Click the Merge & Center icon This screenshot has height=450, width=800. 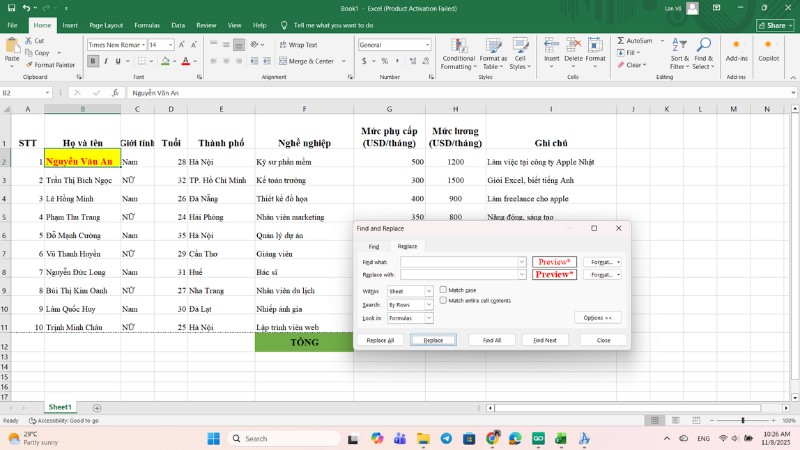tap(282, 61)
